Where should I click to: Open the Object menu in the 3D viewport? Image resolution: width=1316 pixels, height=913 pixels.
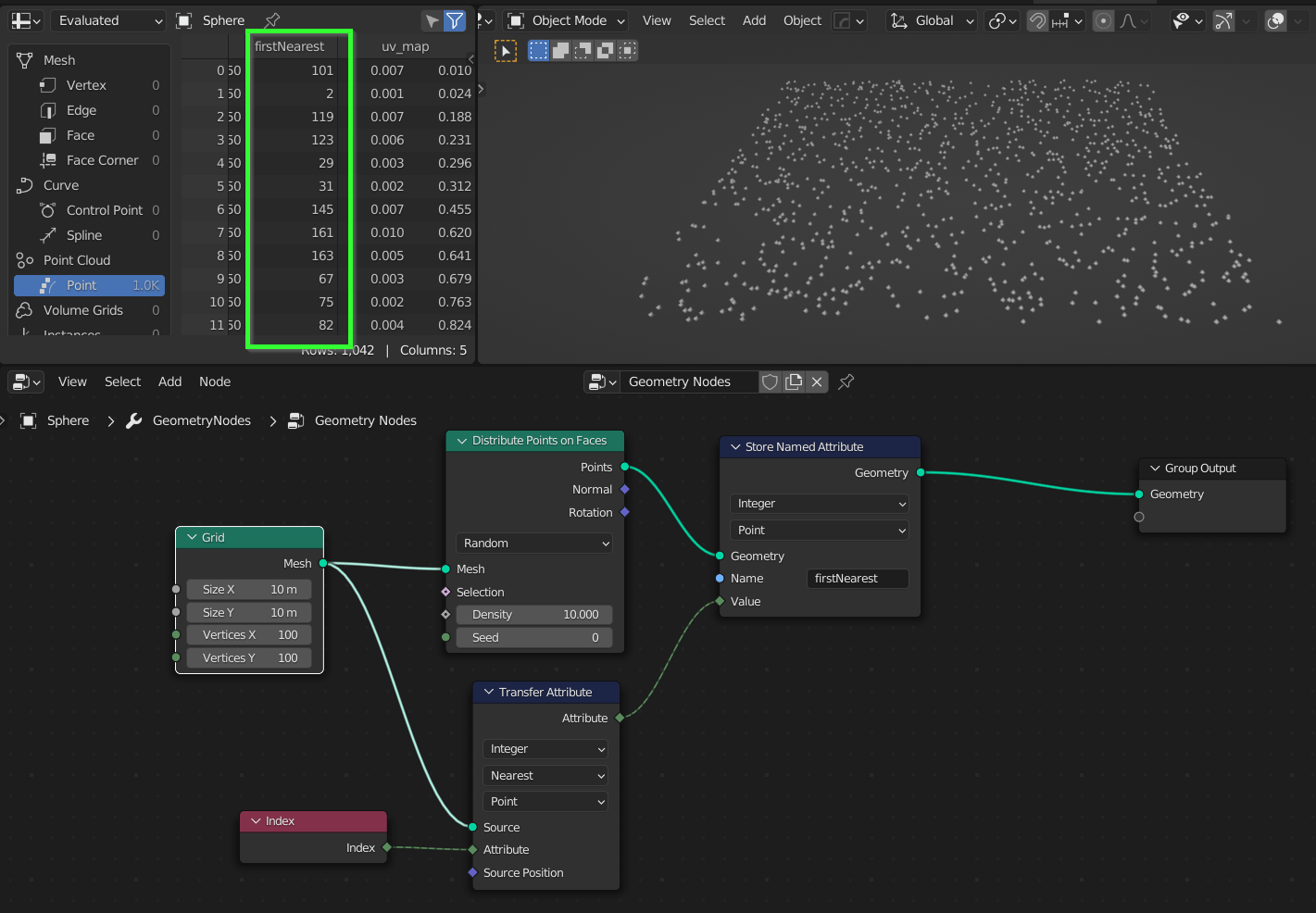pos(802,20)
